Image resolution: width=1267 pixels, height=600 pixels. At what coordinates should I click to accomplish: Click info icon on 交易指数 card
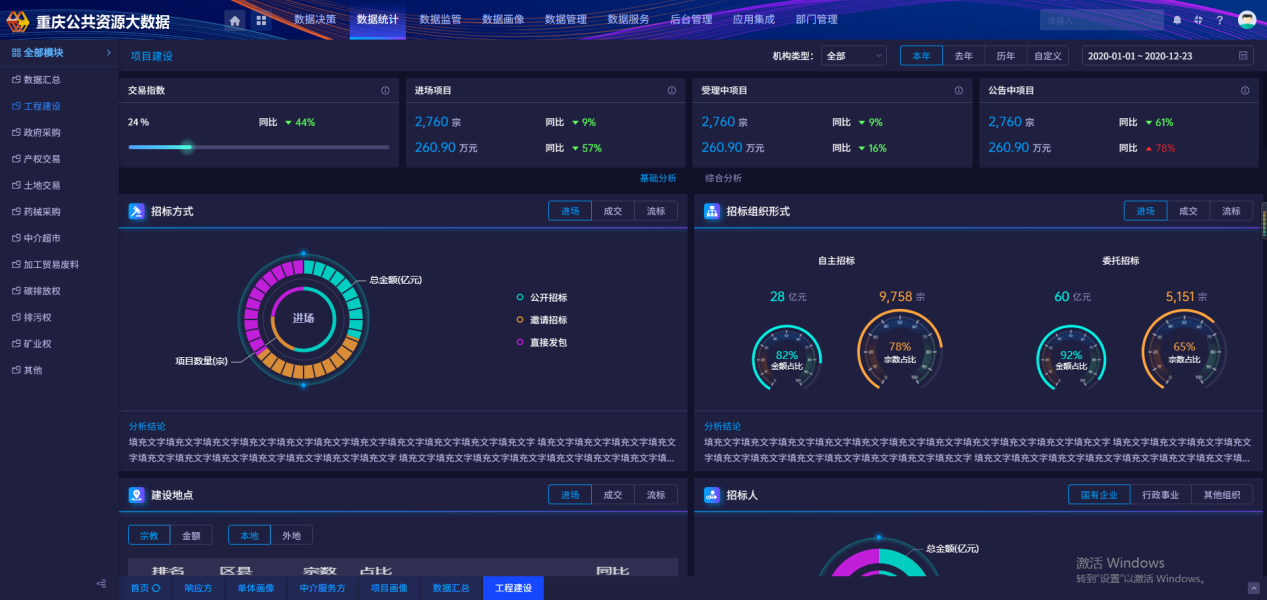385,91
